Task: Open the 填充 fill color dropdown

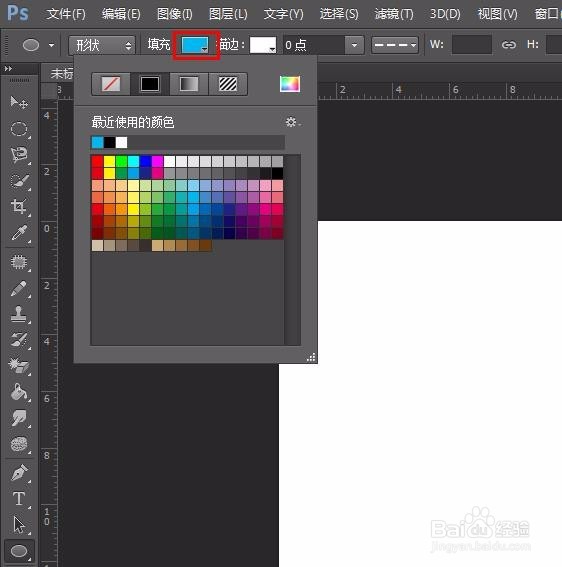Action: (x=195, y=45)
